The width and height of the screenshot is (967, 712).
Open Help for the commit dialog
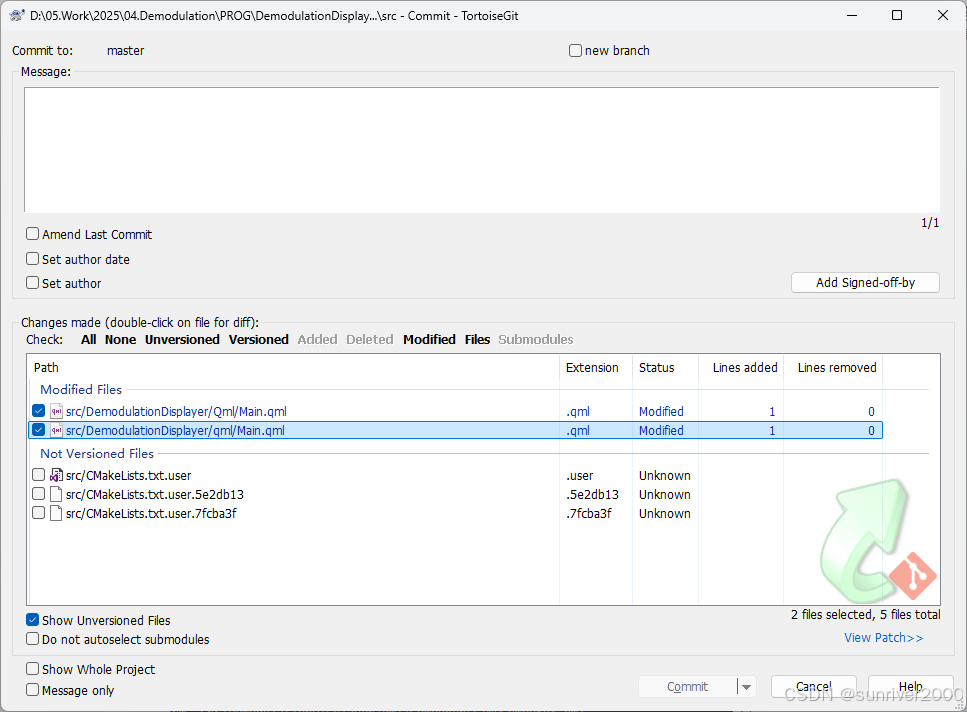point(910,687)
